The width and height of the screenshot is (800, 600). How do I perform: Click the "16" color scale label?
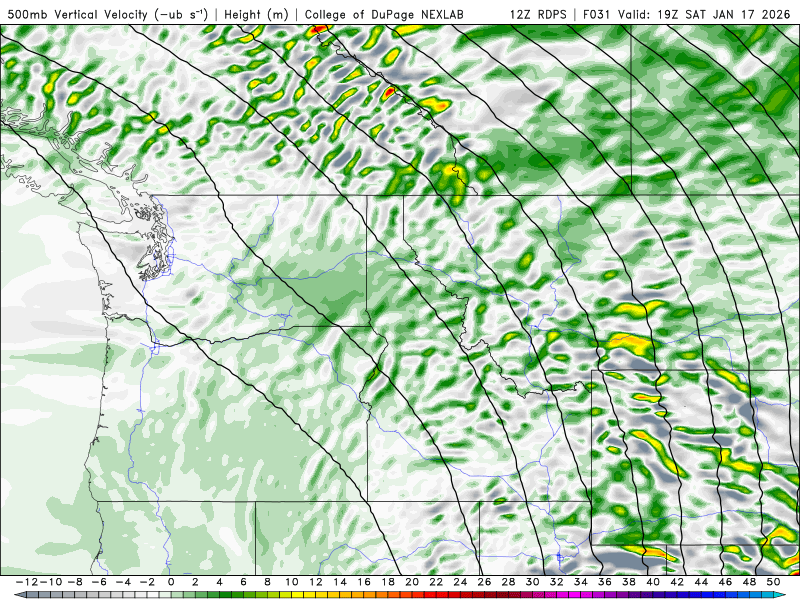pos(364,582)
